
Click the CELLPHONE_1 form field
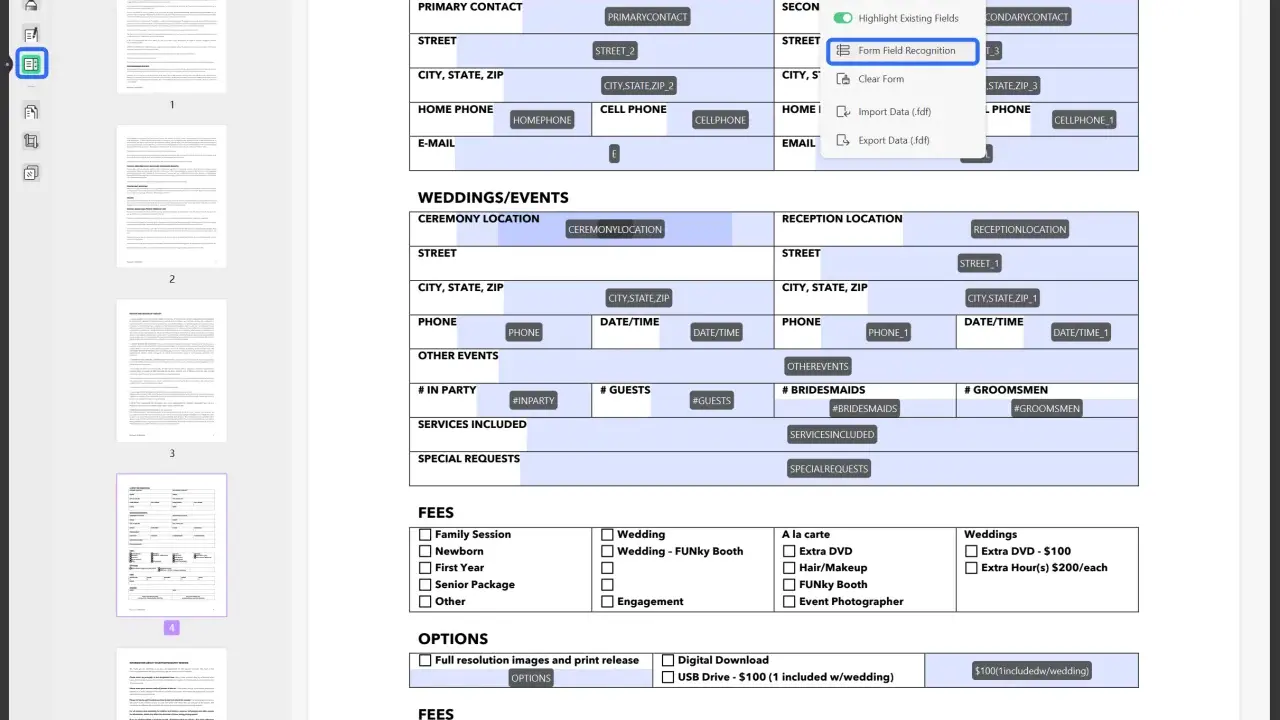coord(1084,120)
